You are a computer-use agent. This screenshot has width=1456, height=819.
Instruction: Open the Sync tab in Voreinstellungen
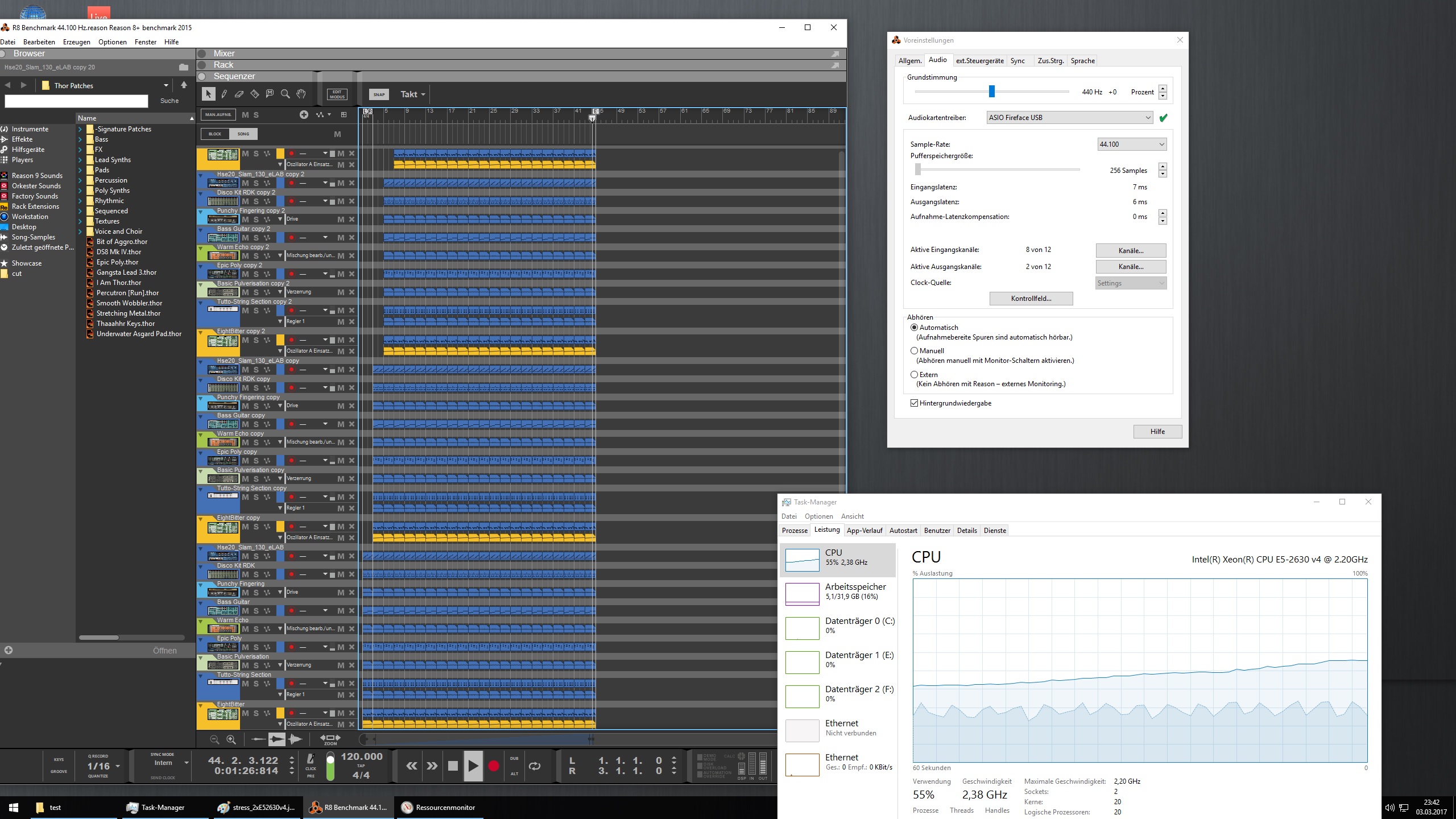pos(1017,61)
